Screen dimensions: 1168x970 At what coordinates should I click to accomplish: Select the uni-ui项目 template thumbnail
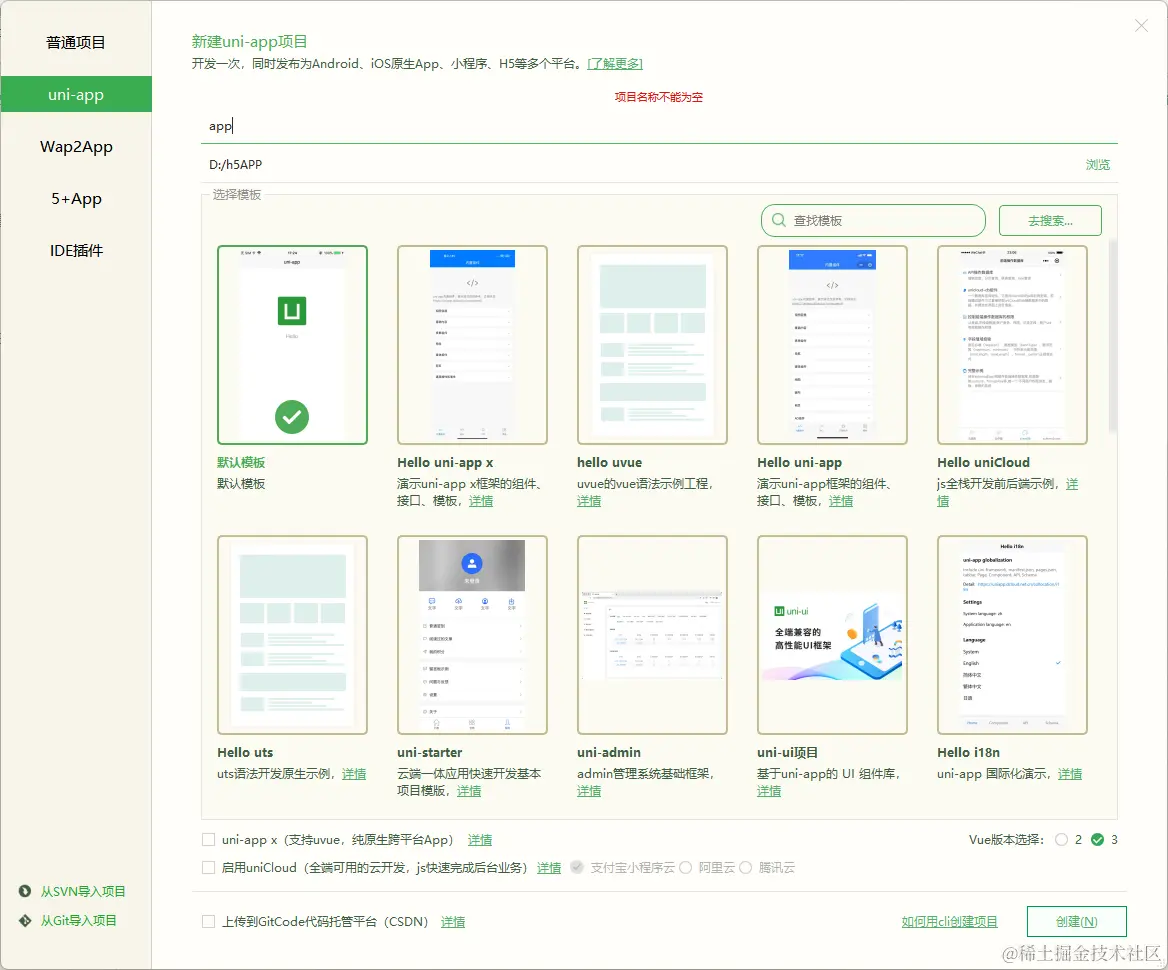[x=832, y=635]
